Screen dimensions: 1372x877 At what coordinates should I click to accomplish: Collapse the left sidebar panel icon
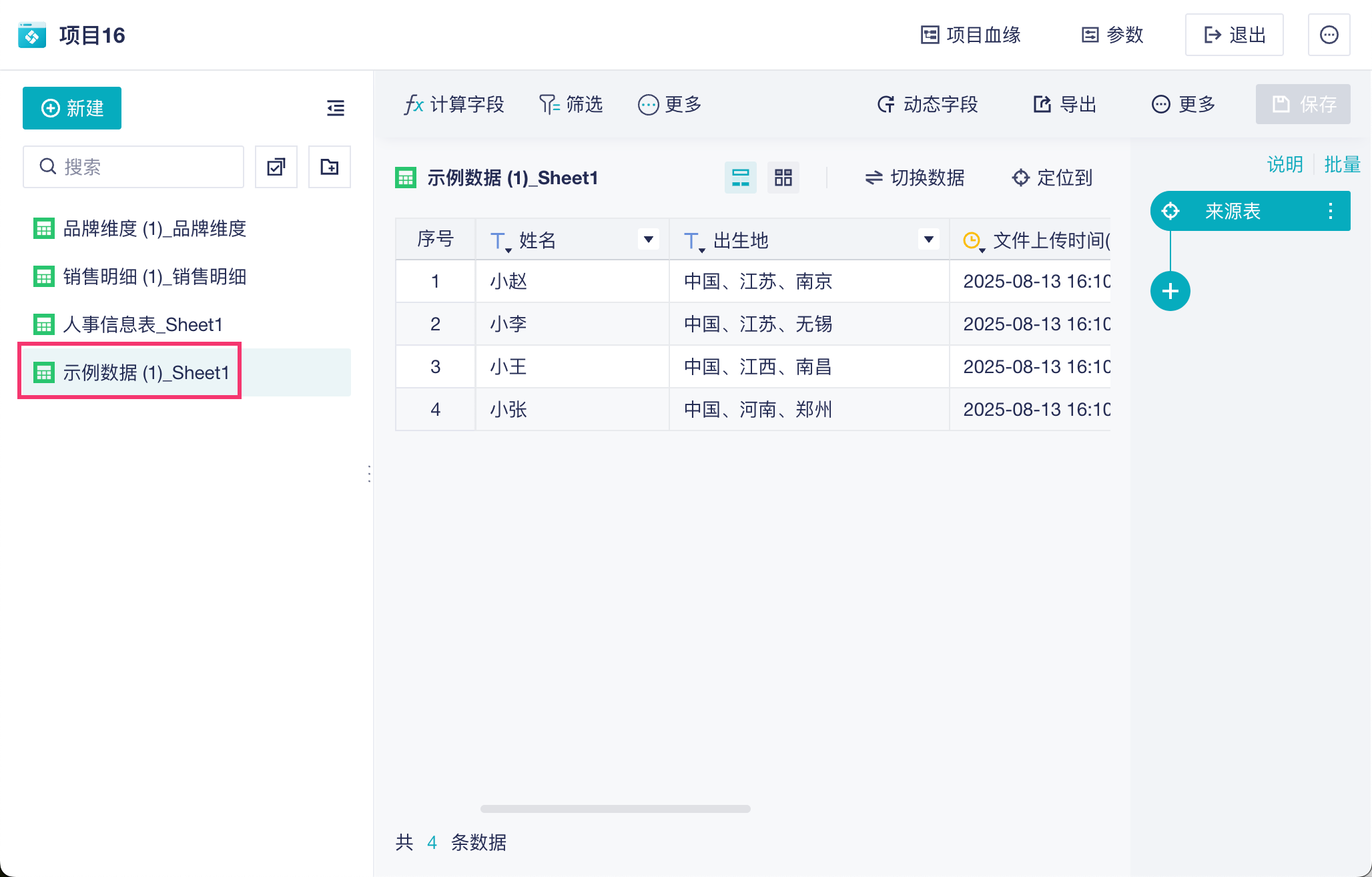336,108
